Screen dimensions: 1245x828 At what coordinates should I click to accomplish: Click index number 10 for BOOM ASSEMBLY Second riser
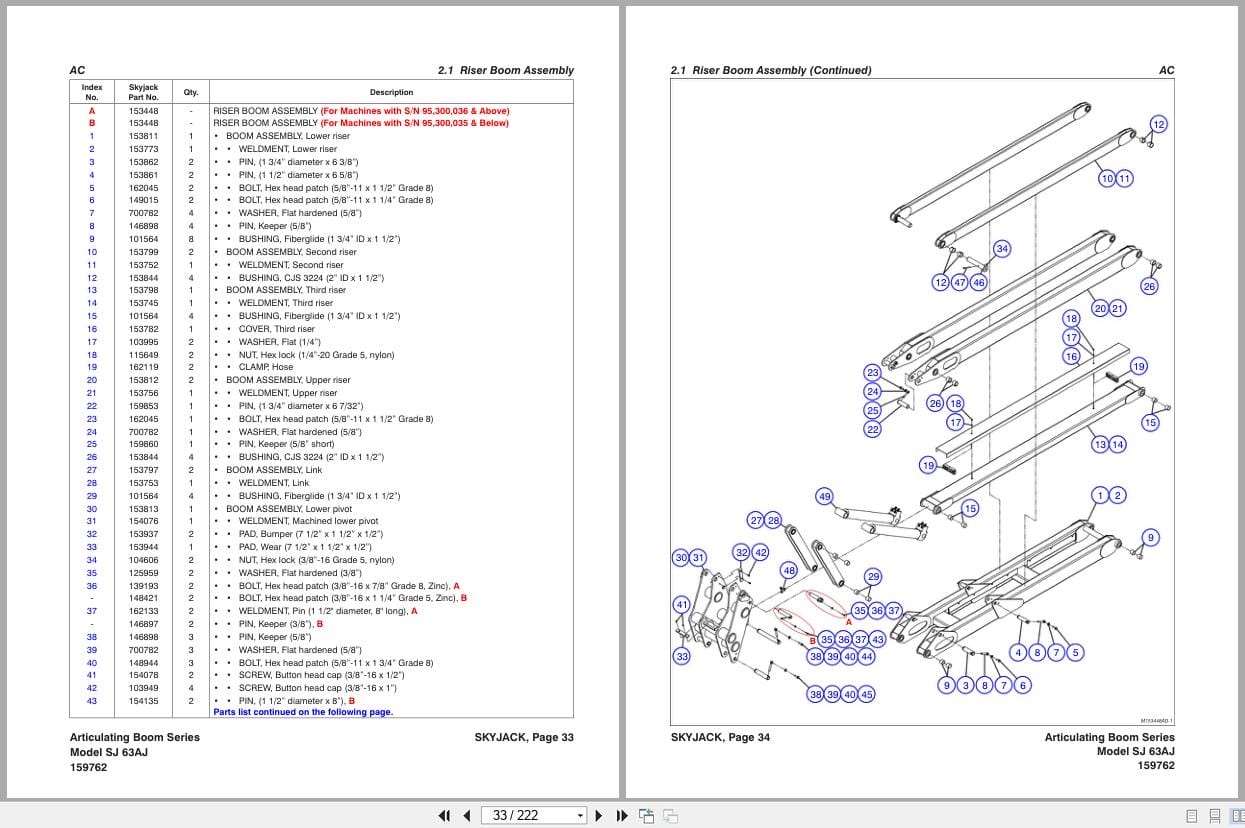[x=91, y=251]
